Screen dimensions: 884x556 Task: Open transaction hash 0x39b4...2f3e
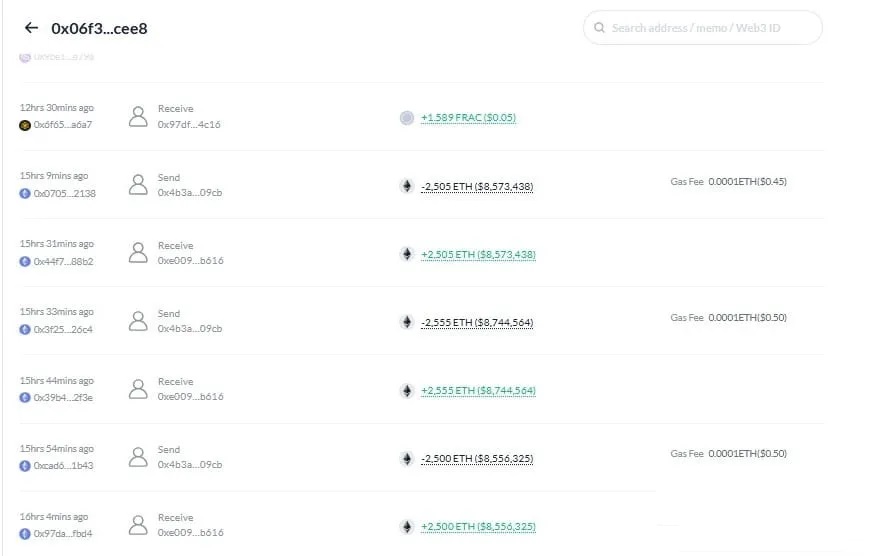click(63, 398)
